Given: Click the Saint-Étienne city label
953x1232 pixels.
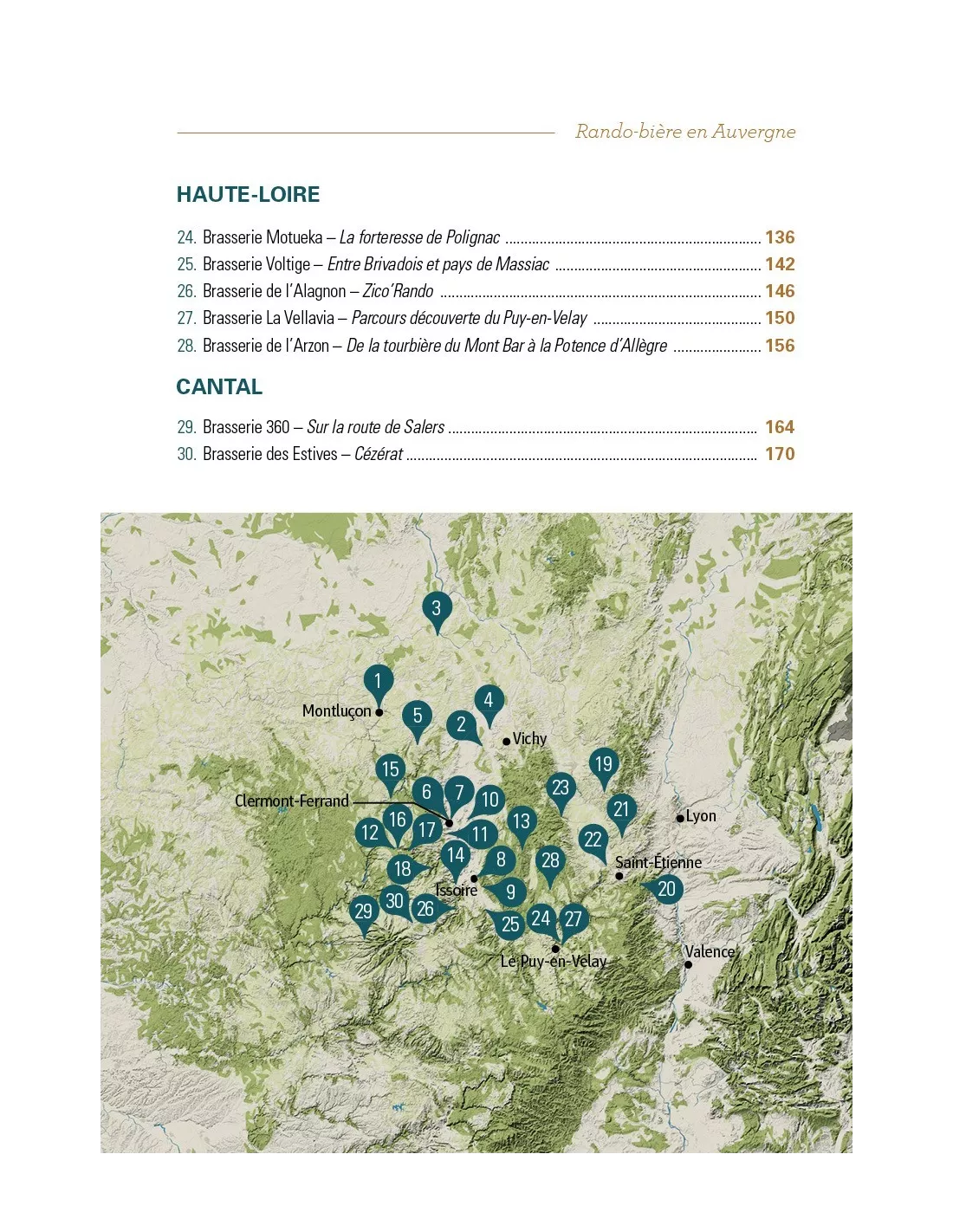Looking at the screenshot, I should point(658,862).
